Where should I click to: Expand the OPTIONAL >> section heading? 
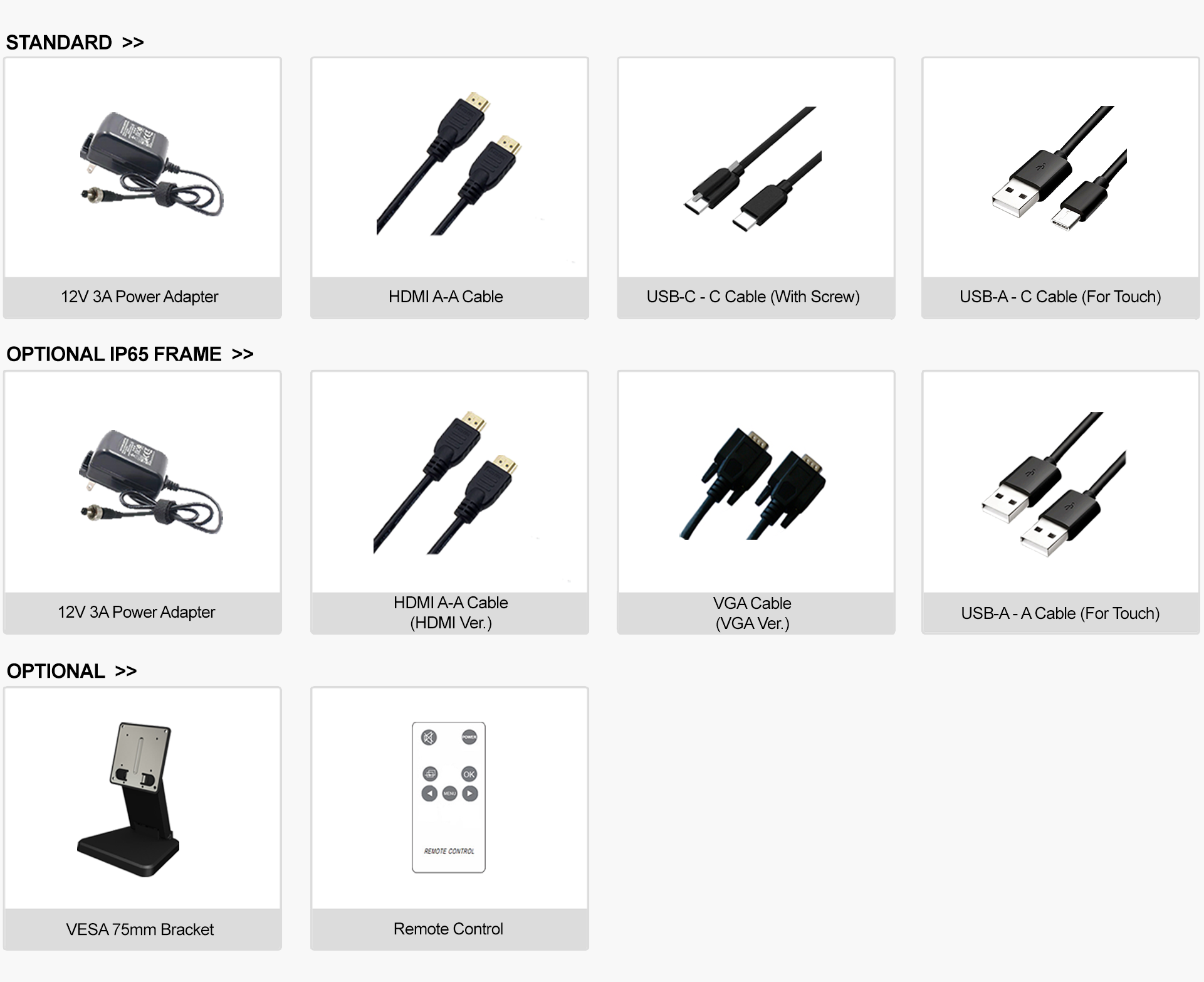point(71,671)
